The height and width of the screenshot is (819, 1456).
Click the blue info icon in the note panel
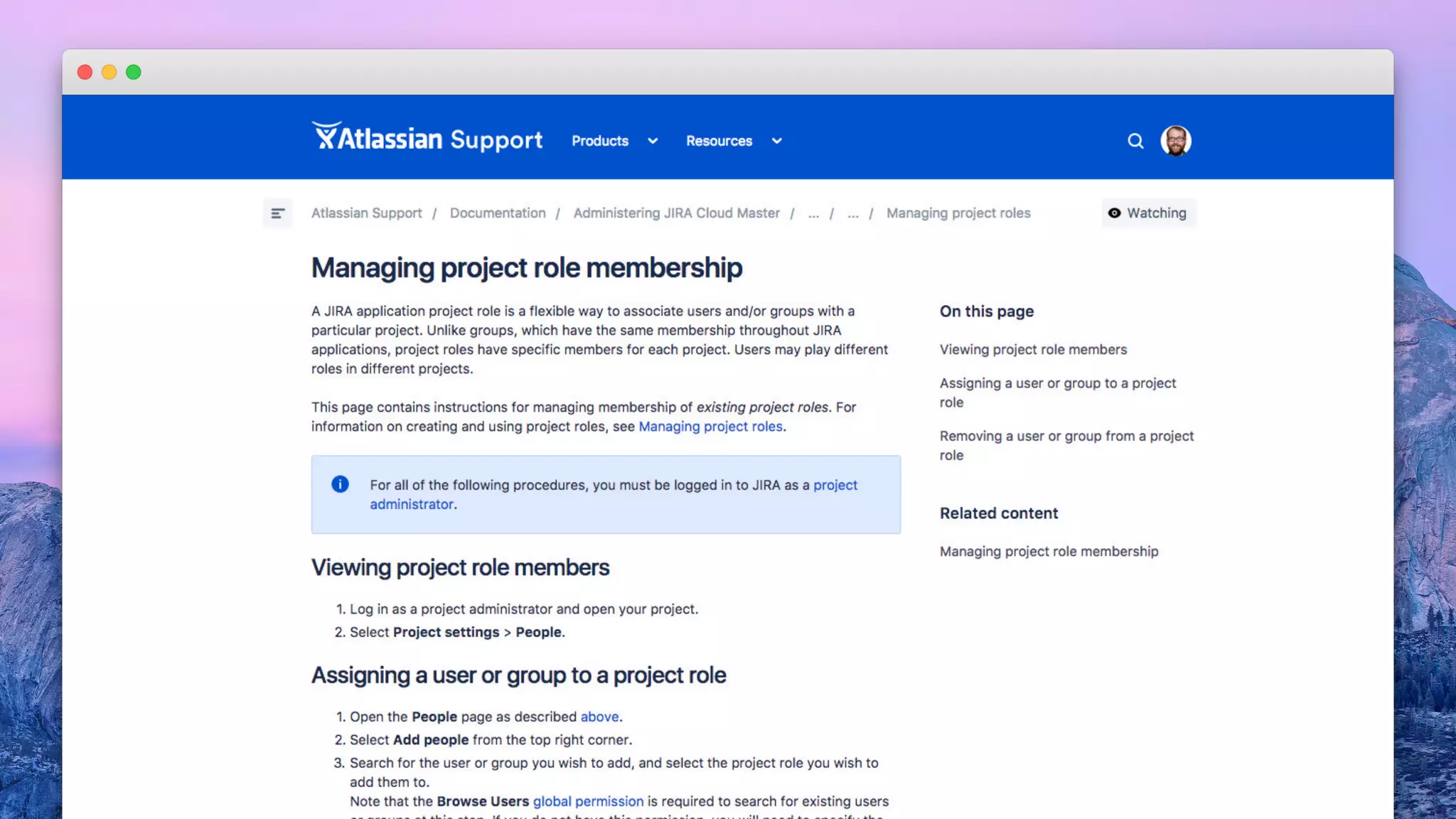(x=340, y=484)
